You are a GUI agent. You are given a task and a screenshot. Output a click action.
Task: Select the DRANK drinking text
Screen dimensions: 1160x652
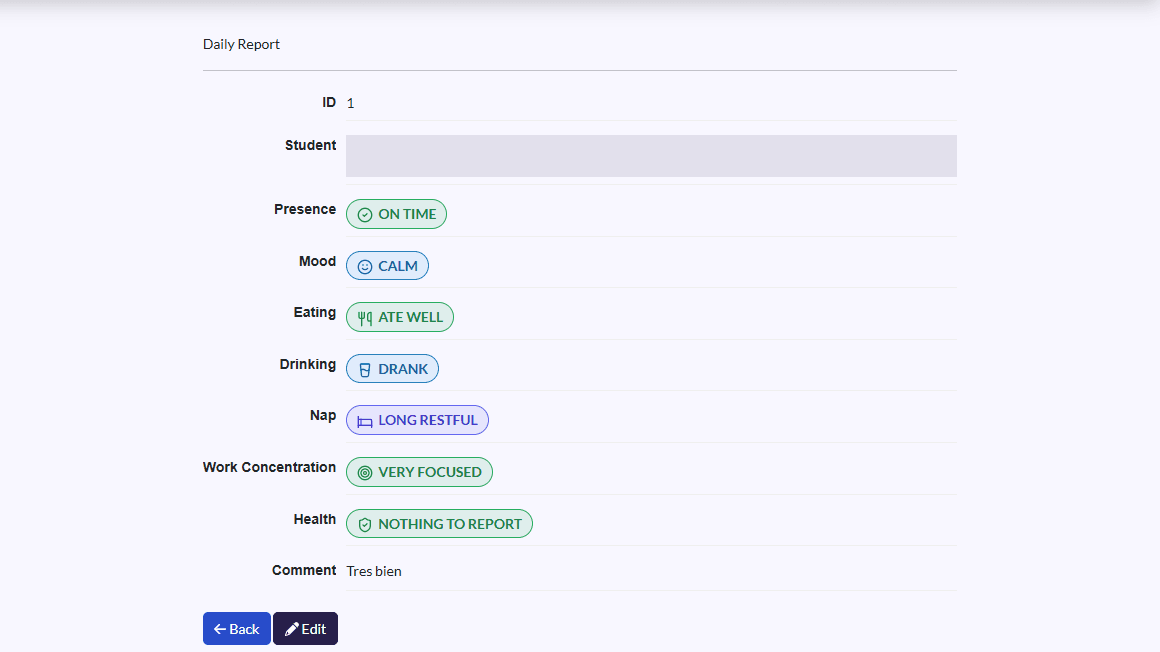403,369
